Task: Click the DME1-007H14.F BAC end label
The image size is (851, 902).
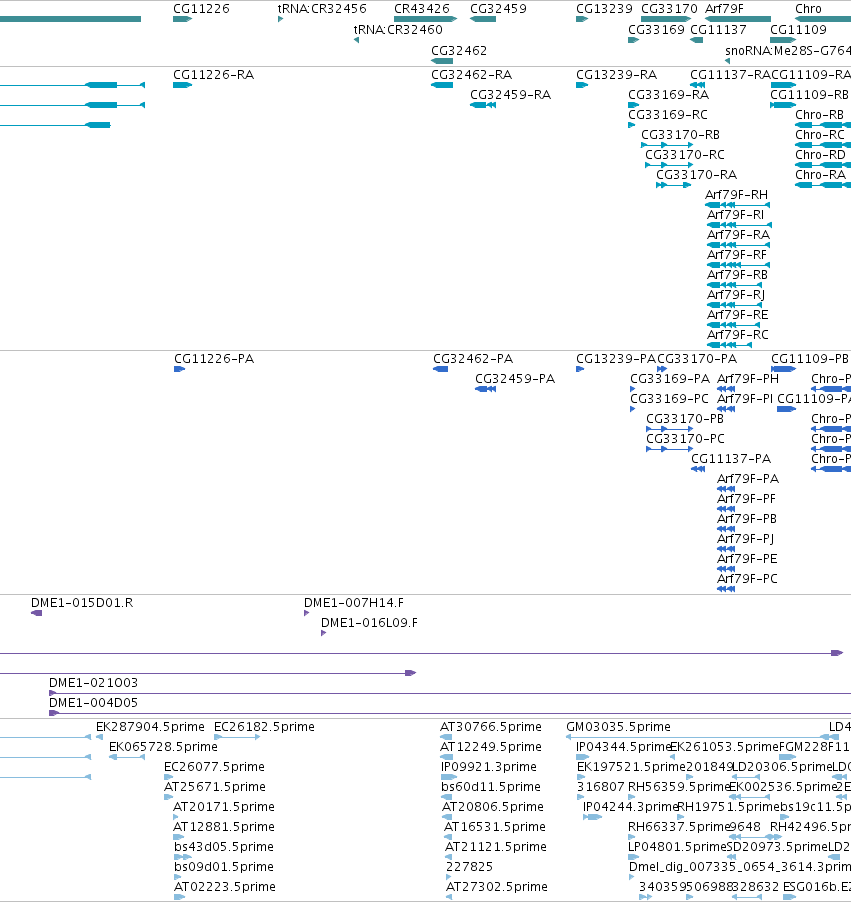Action: [354, 603]
